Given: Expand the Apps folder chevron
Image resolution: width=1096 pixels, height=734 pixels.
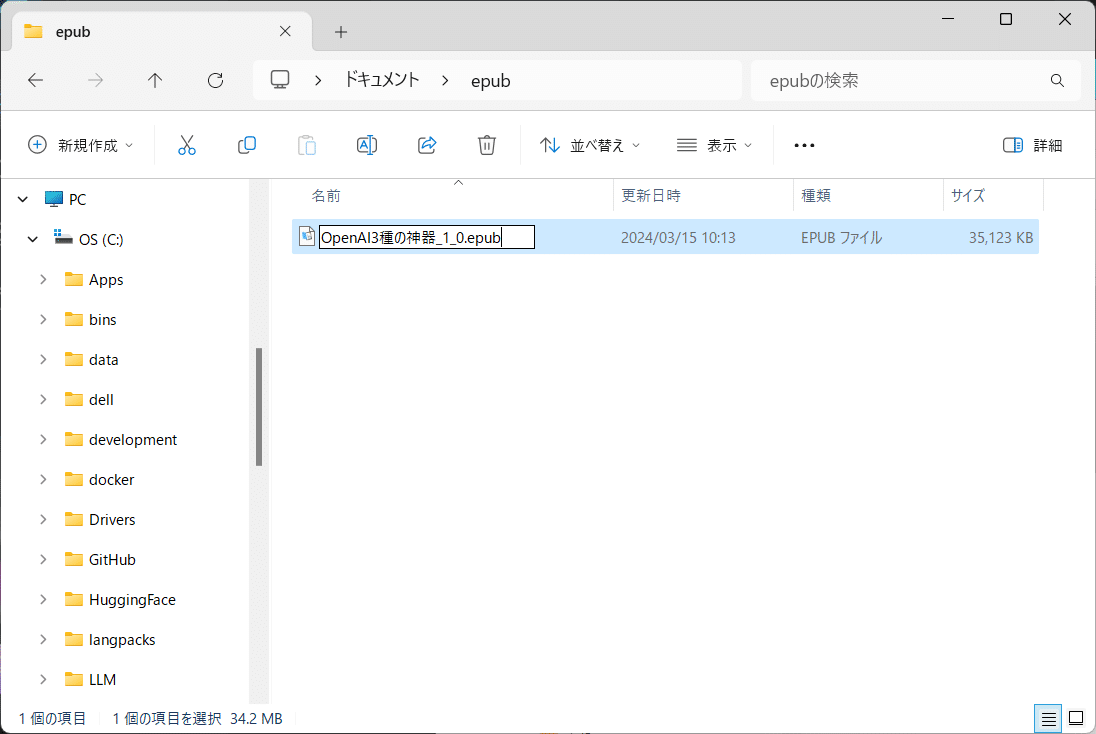Looking at the screenshot, I should [43, 280].
